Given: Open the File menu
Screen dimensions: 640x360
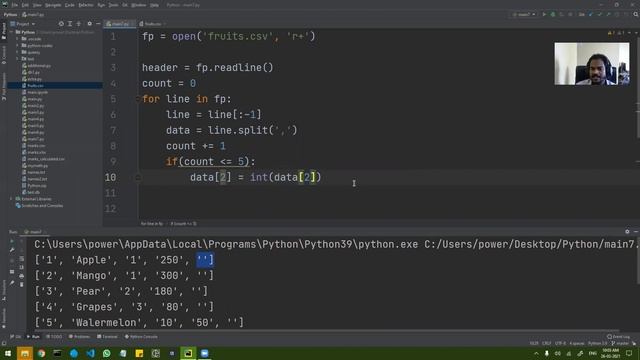Looking at the screenshot, I should 15,5.
